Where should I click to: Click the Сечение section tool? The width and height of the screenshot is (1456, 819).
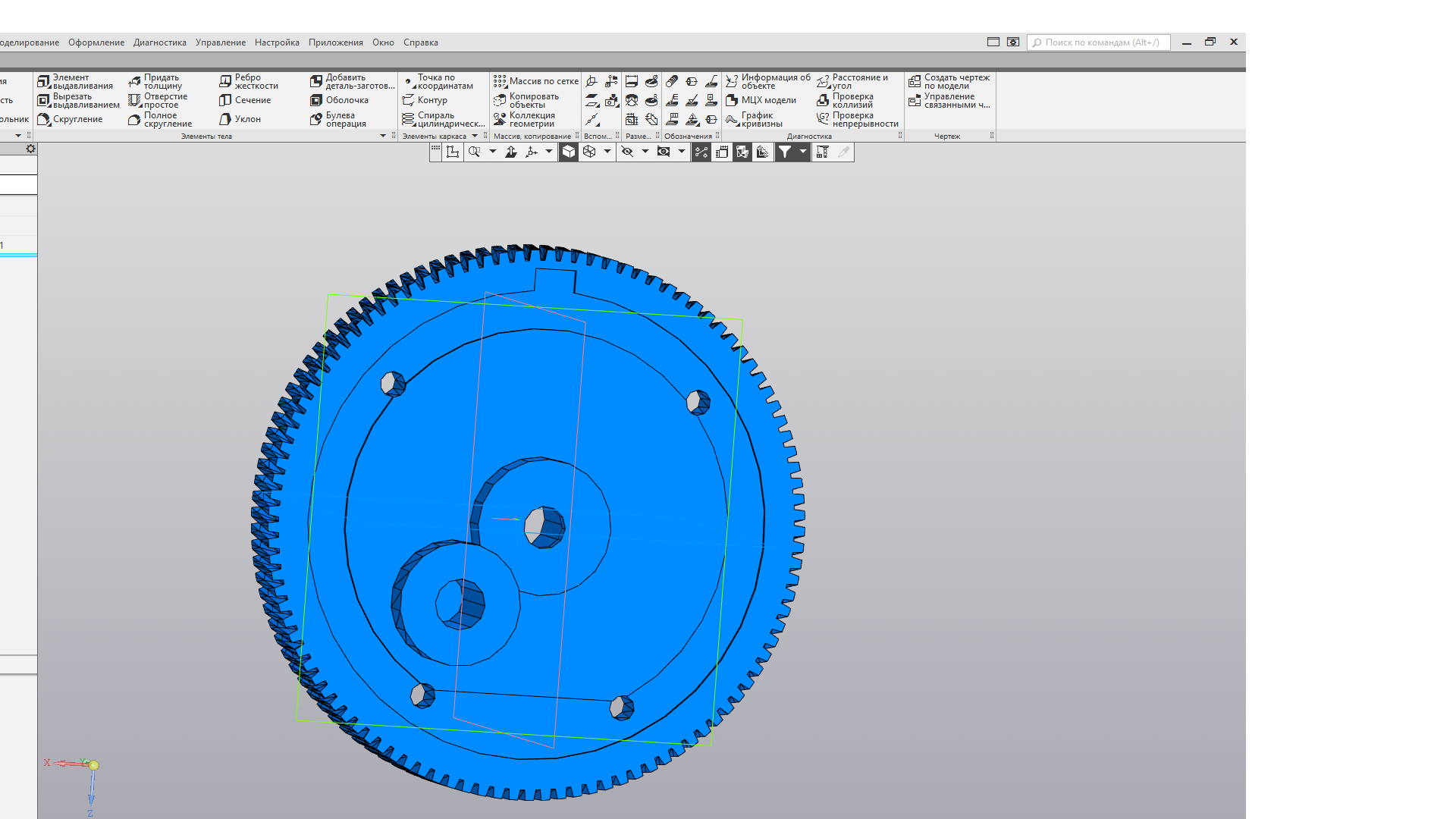(245, 100)
